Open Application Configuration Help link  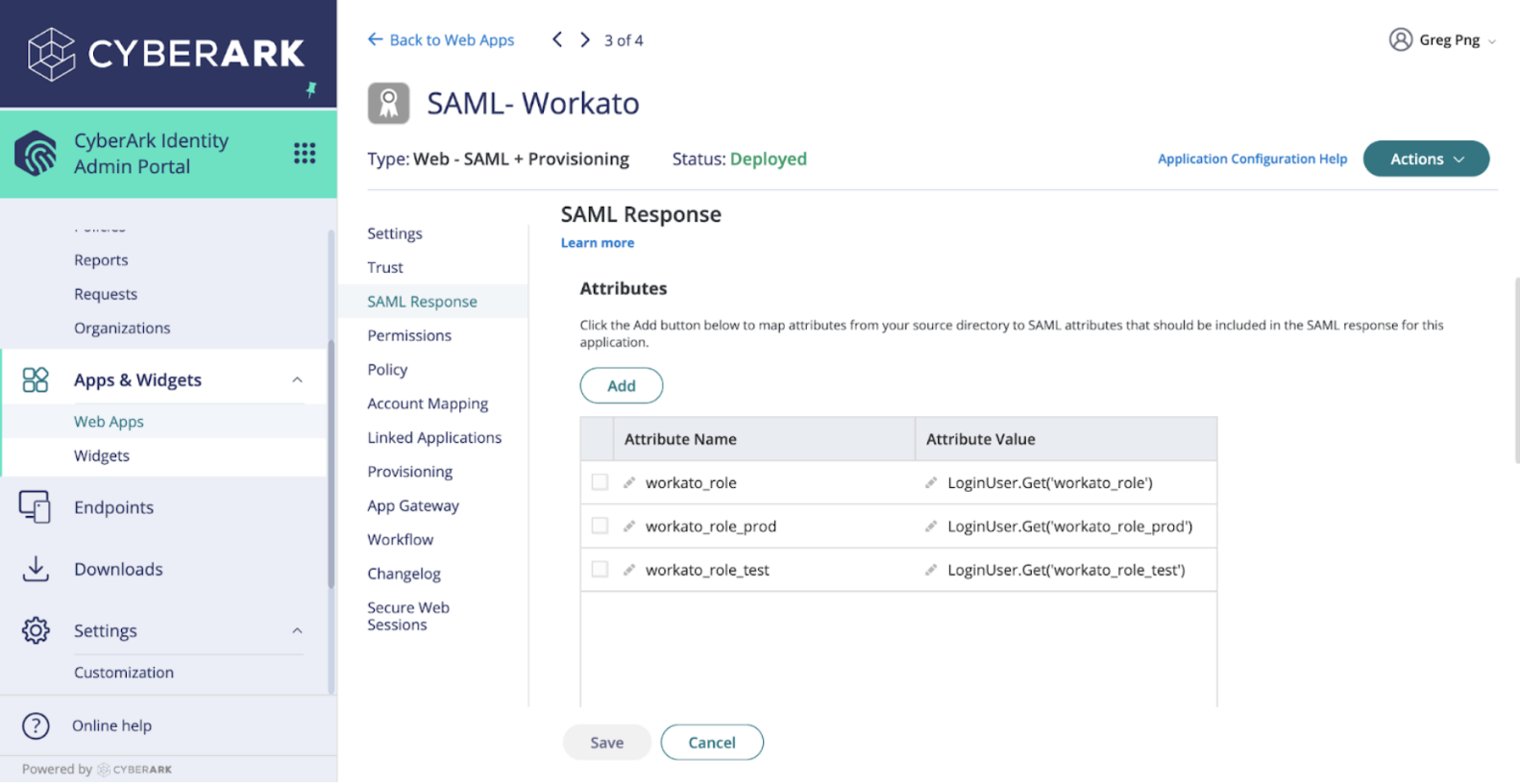tap(1252, 159)
